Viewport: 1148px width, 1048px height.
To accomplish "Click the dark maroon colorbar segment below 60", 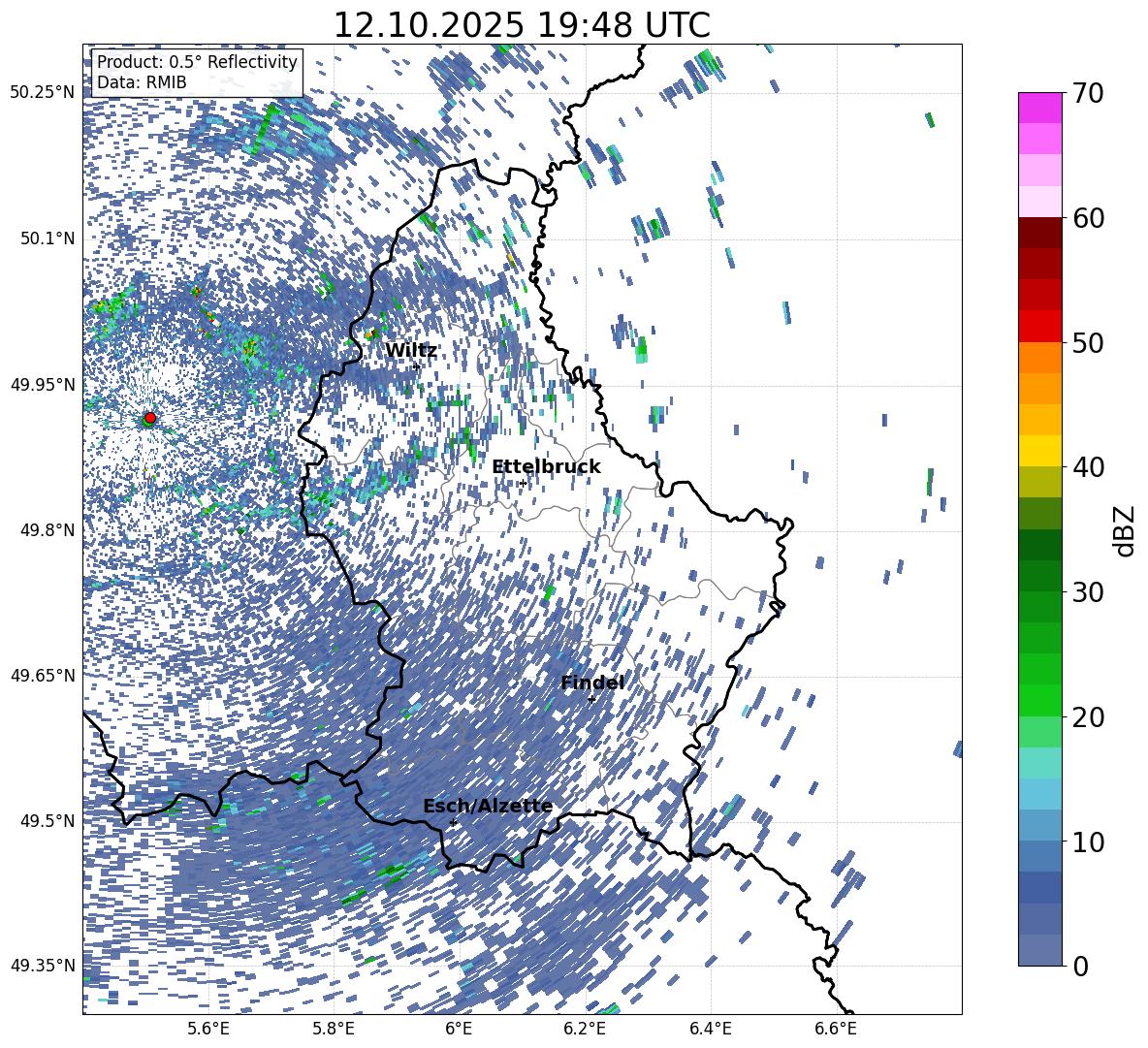I will pos(1039,233).
